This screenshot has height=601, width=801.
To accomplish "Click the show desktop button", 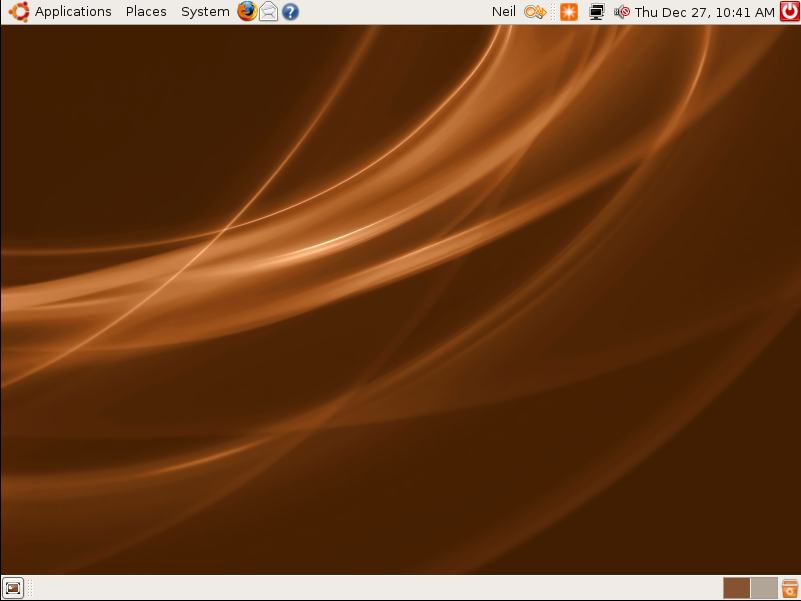I will pyautogui.click(x=12, y=587).
